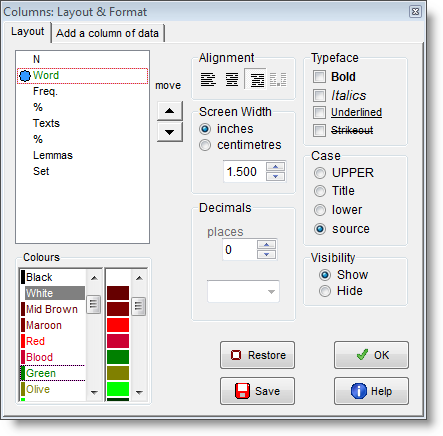
Task: Select the N column
Action: (82, 60)
